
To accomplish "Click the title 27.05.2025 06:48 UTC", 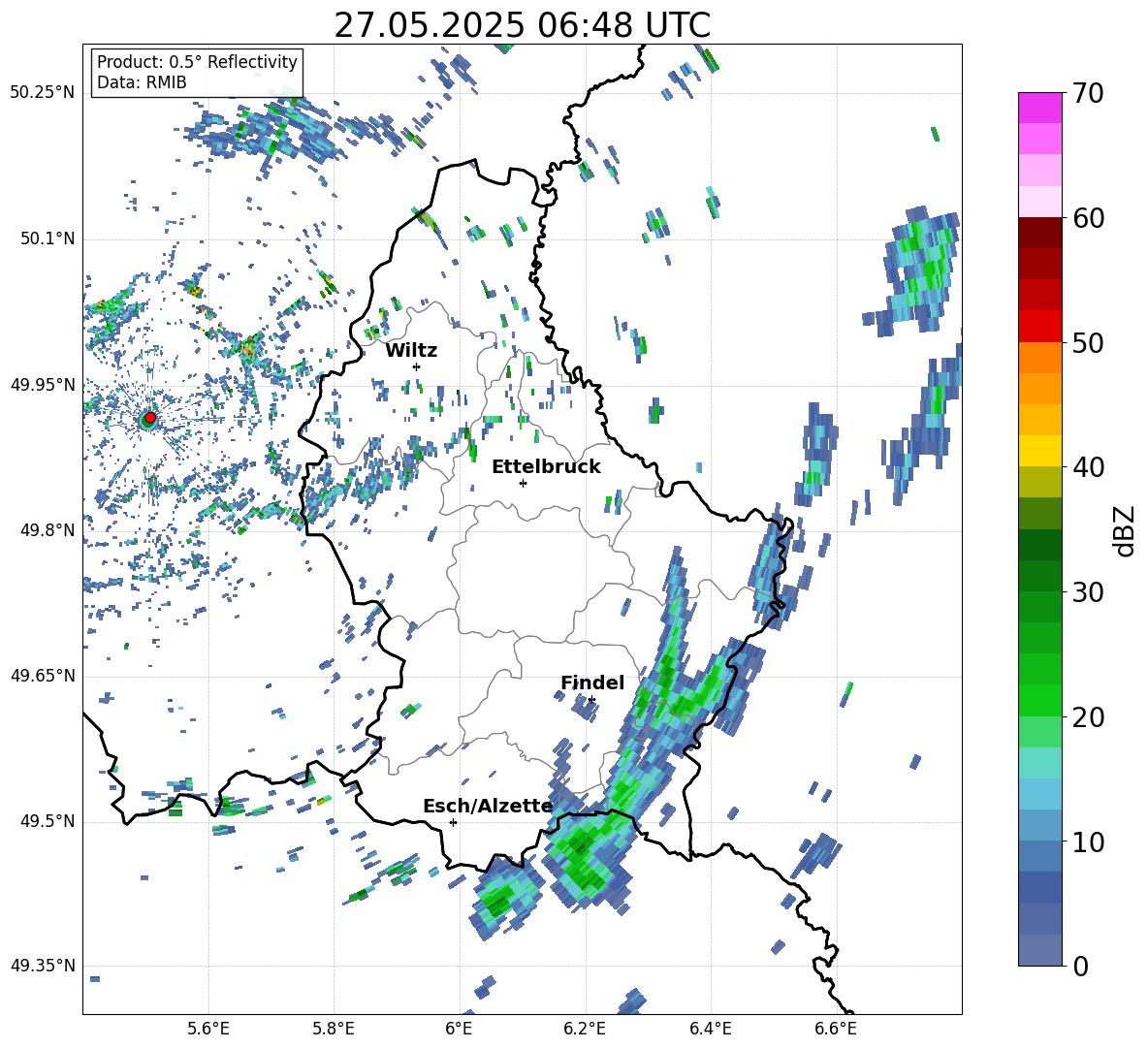I will [522, 25].
